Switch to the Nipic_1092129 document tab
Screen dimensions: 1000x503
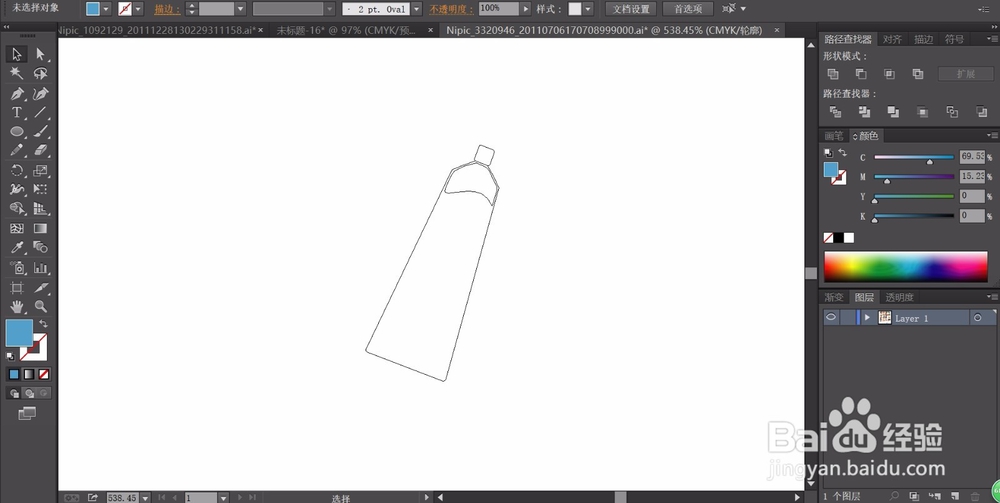pos(156,30)
